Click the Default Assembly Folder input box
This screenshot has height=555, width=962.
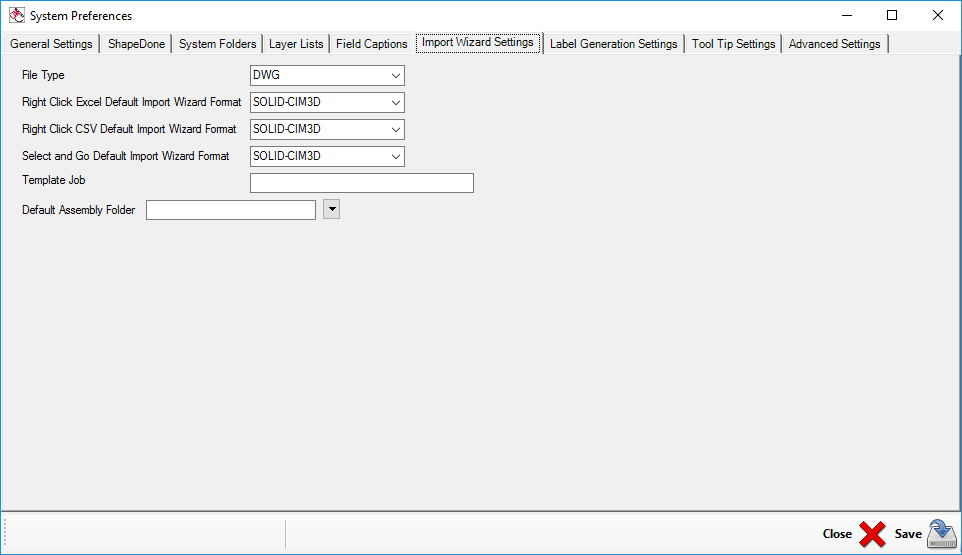pos(231,210)
